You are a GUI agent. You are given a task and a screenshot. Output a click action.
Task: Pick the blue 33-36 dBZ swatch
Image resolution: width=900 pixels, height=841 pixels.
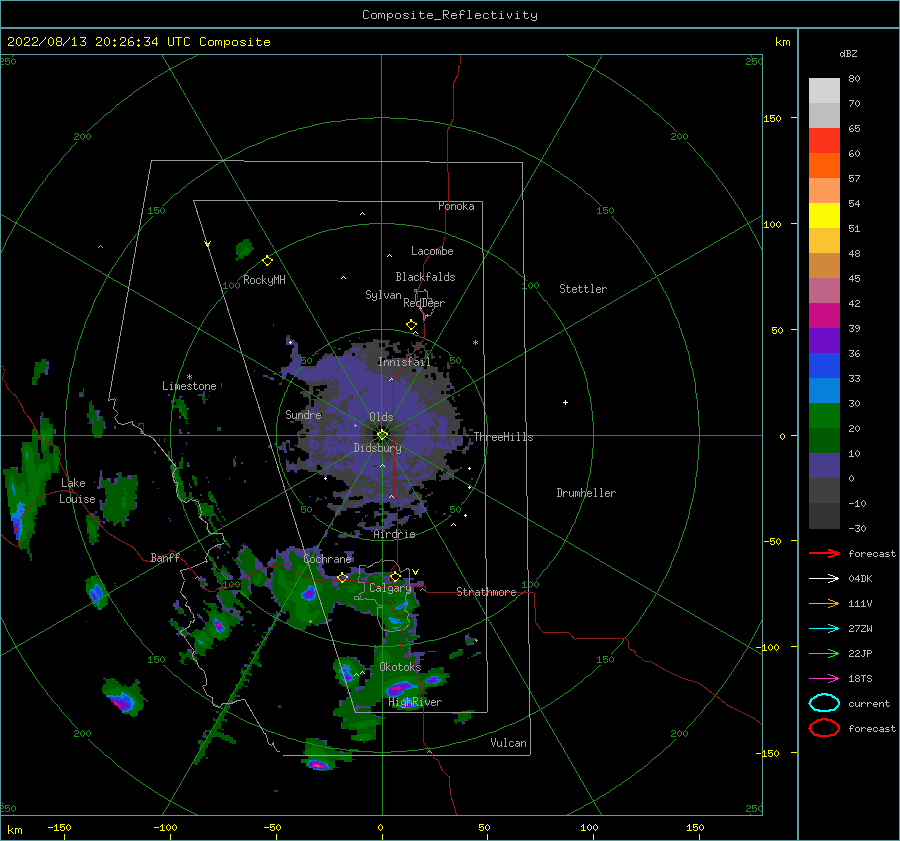(x=824, y=365)
